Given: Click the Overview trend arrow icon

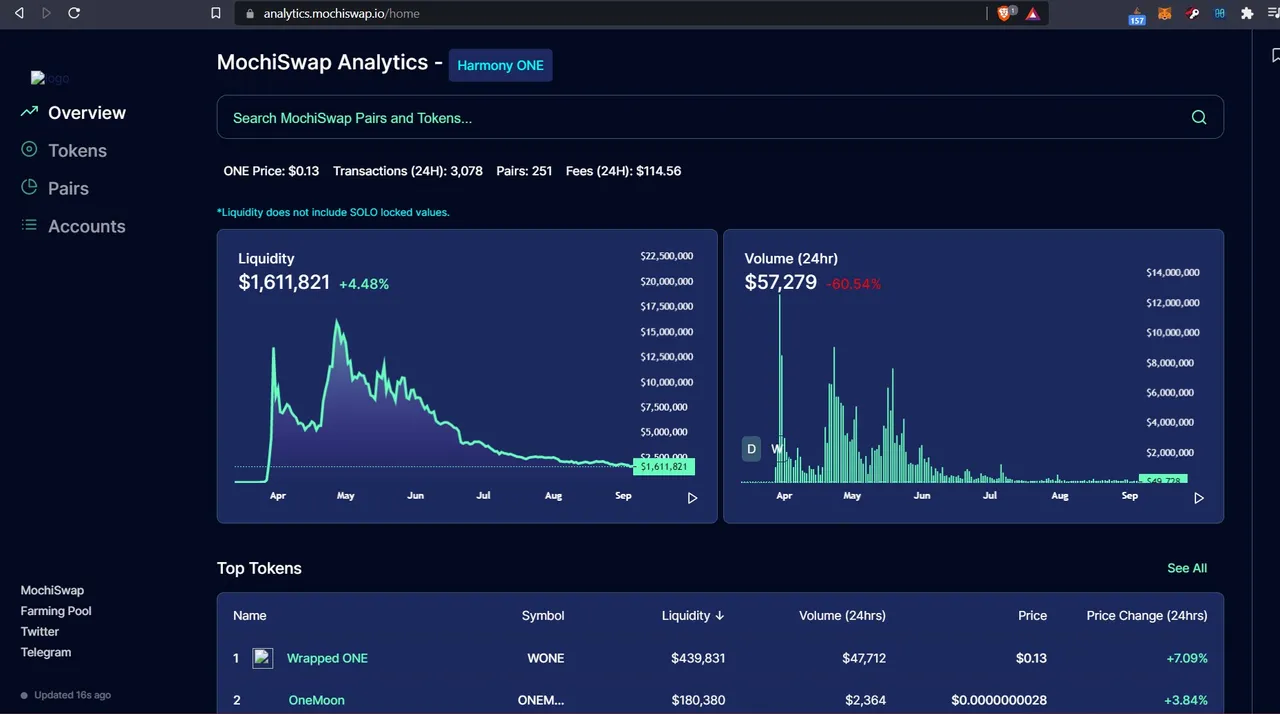Looking at the screenshot, I should [29, 112].
